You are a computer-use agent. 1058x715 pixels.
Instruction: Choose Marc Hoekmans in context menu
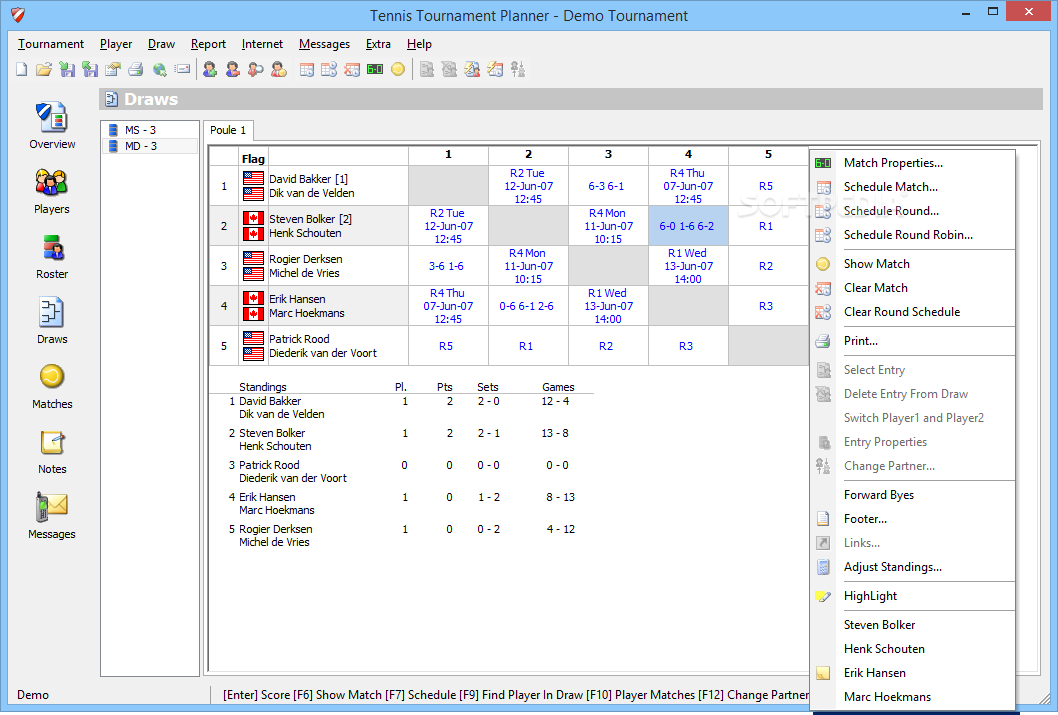coord(912,697)
